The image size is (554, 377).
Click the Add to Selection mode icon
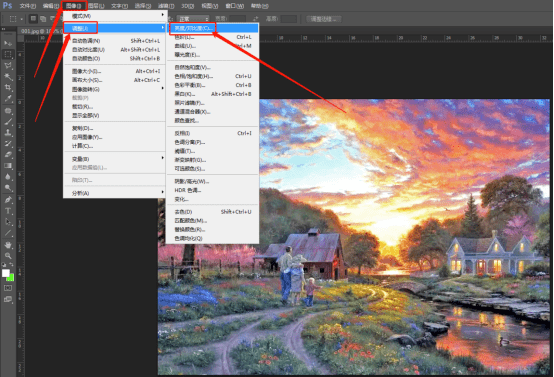(x=43, y=19)
